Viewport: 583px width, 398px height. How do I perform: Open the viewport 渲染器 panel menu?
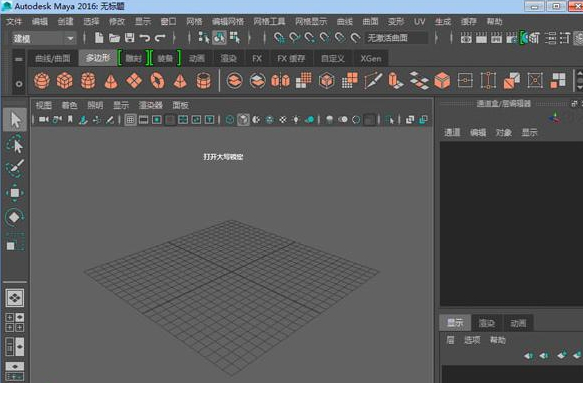[x=151, y=105]
